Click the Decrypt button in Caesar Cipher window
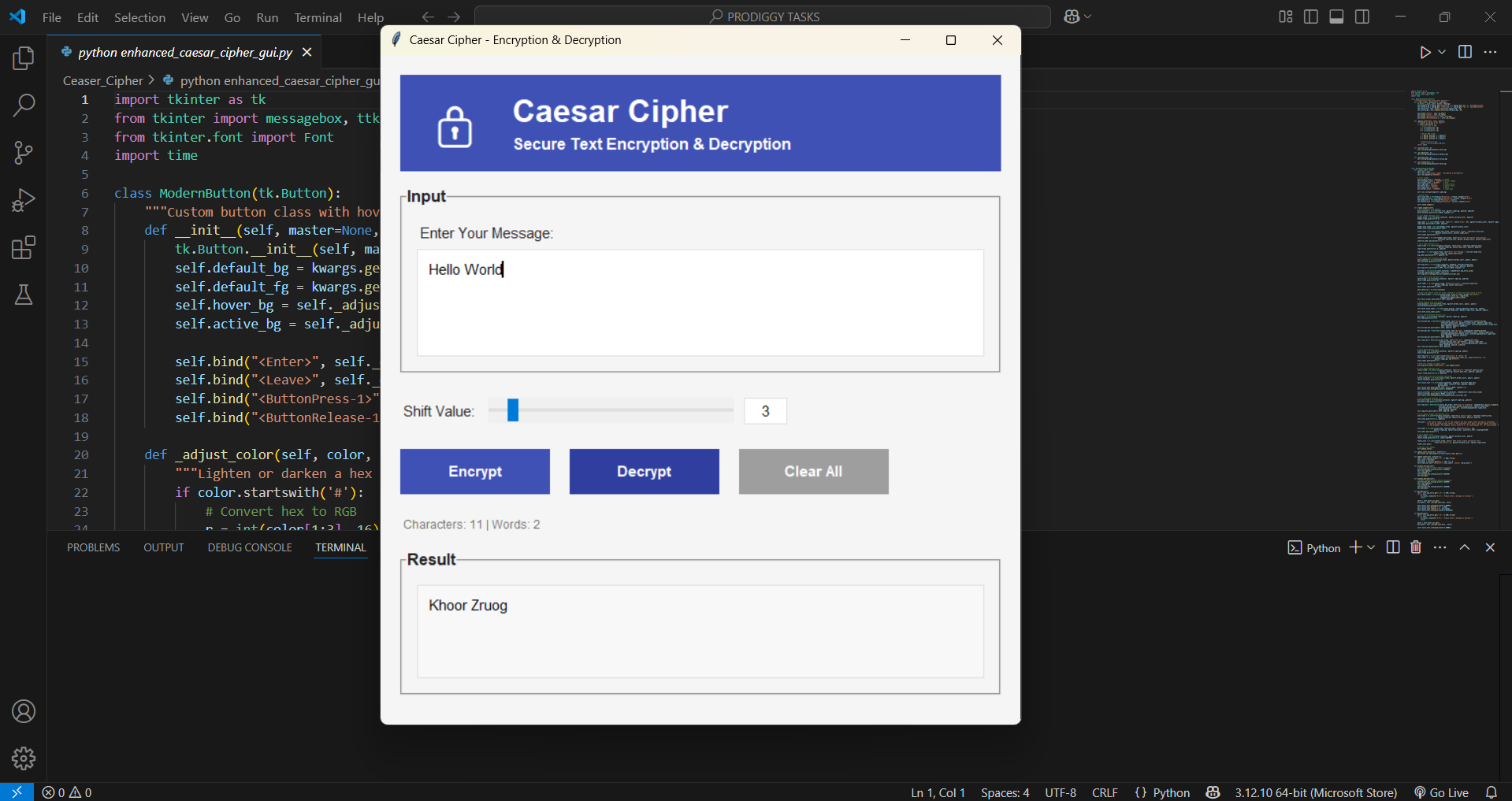The height and width of the screenshot is (801, 1512). 645,471
